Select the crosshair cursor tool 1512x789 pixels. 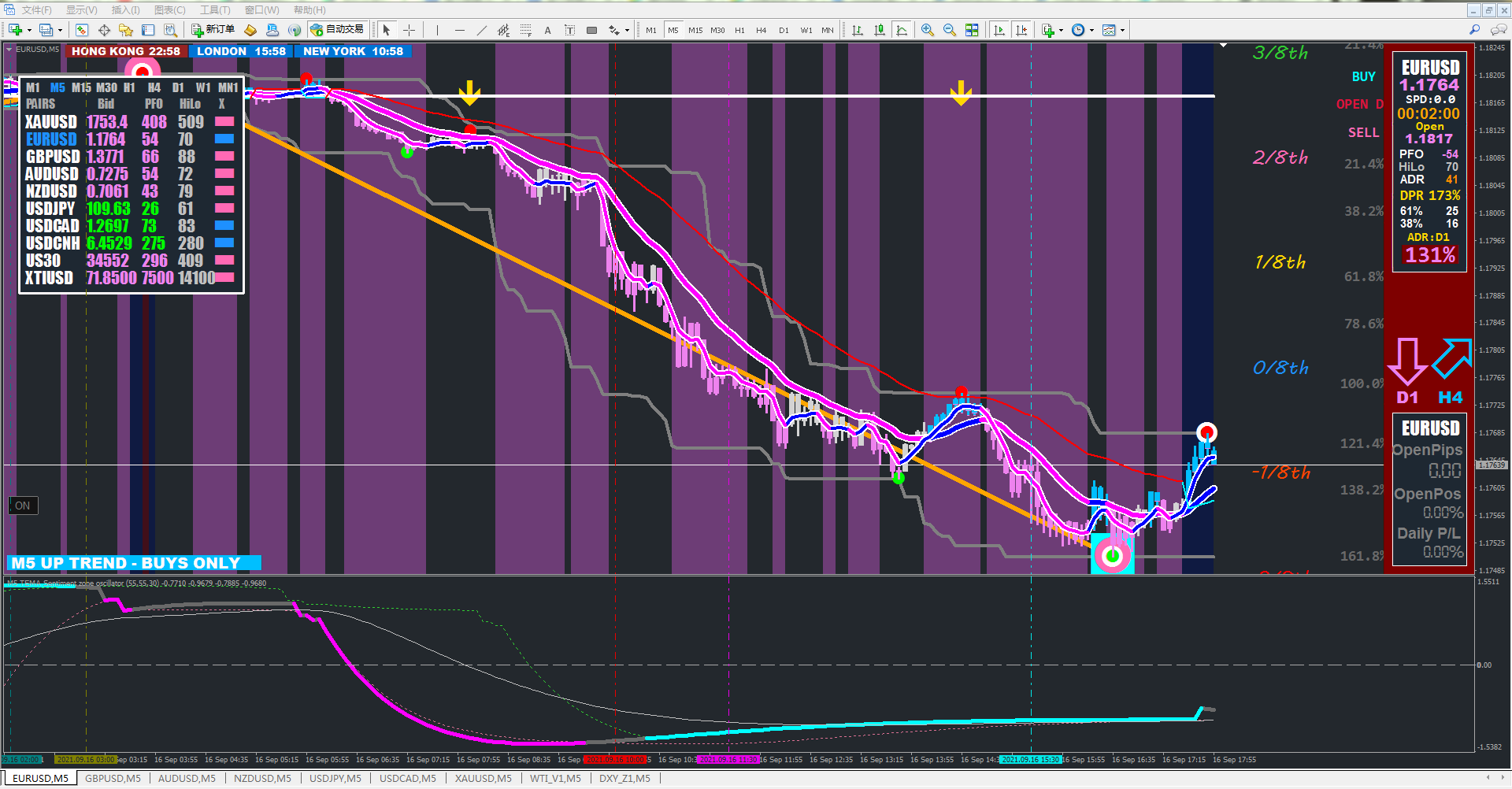pos(409,30)
